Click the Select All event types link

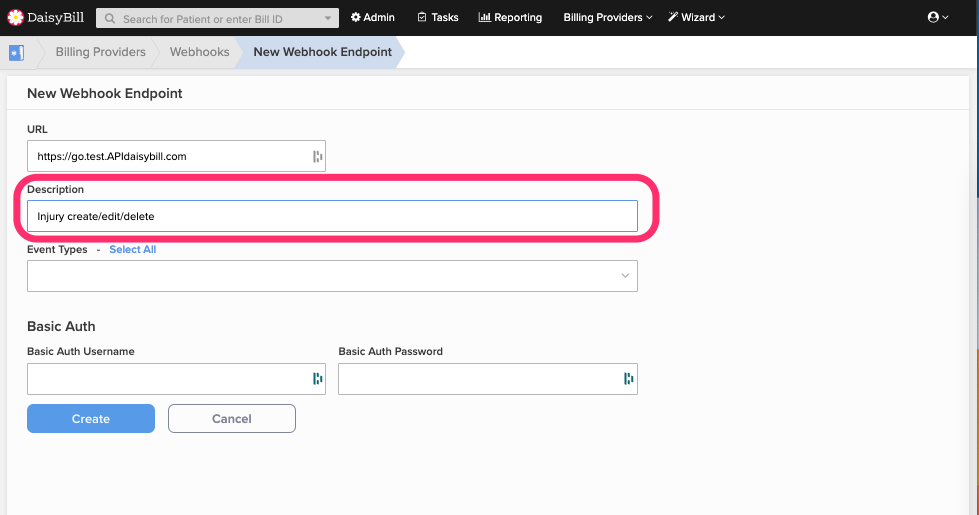tap(132, 249)
